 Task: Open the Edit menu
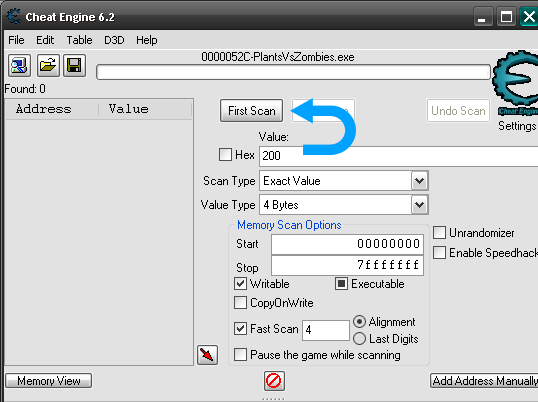pos(45,40)
